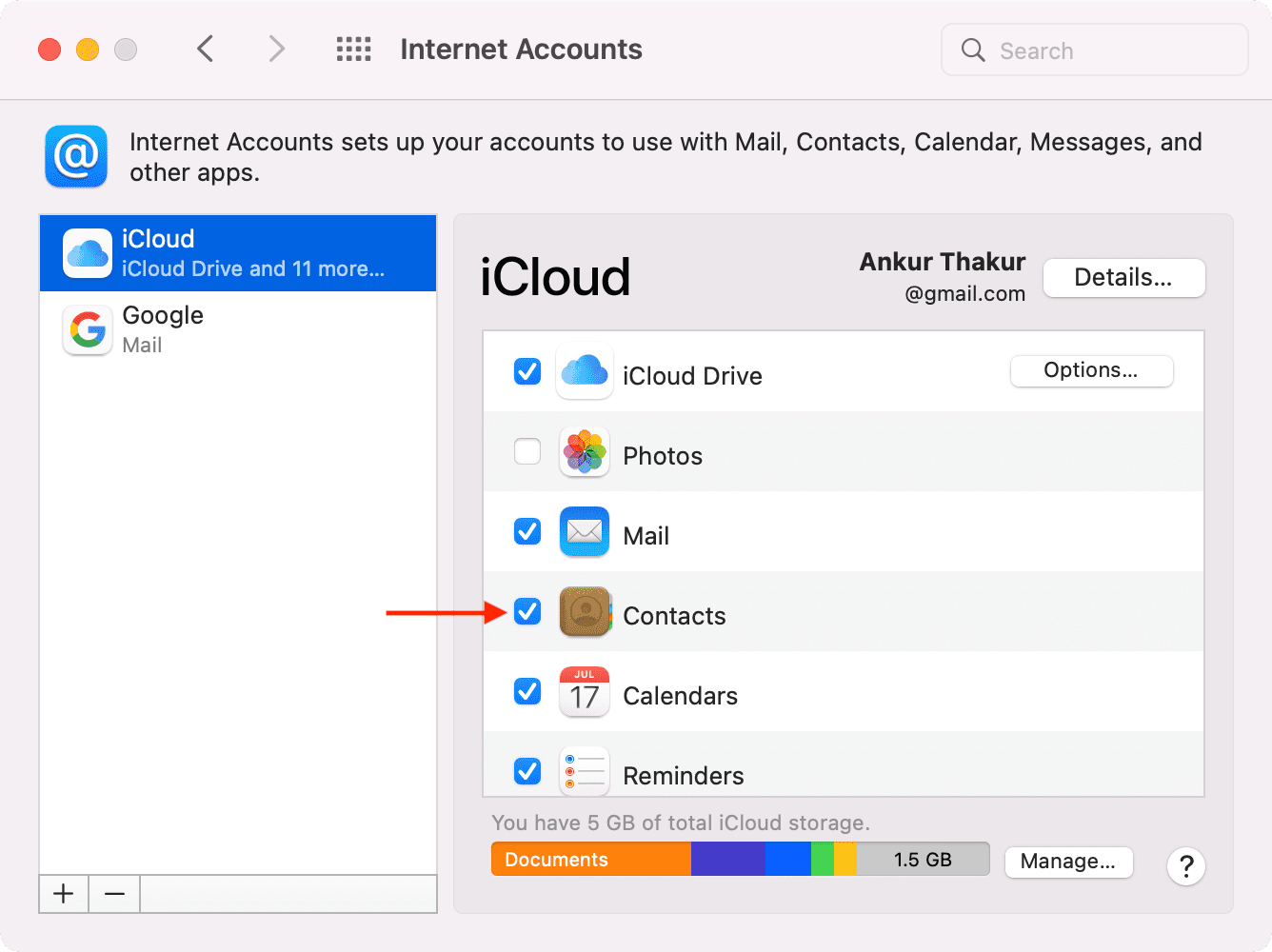This screenshot has height=952, width=1272.
Task: Enable syncing for Photos
Action: point(527,451)
